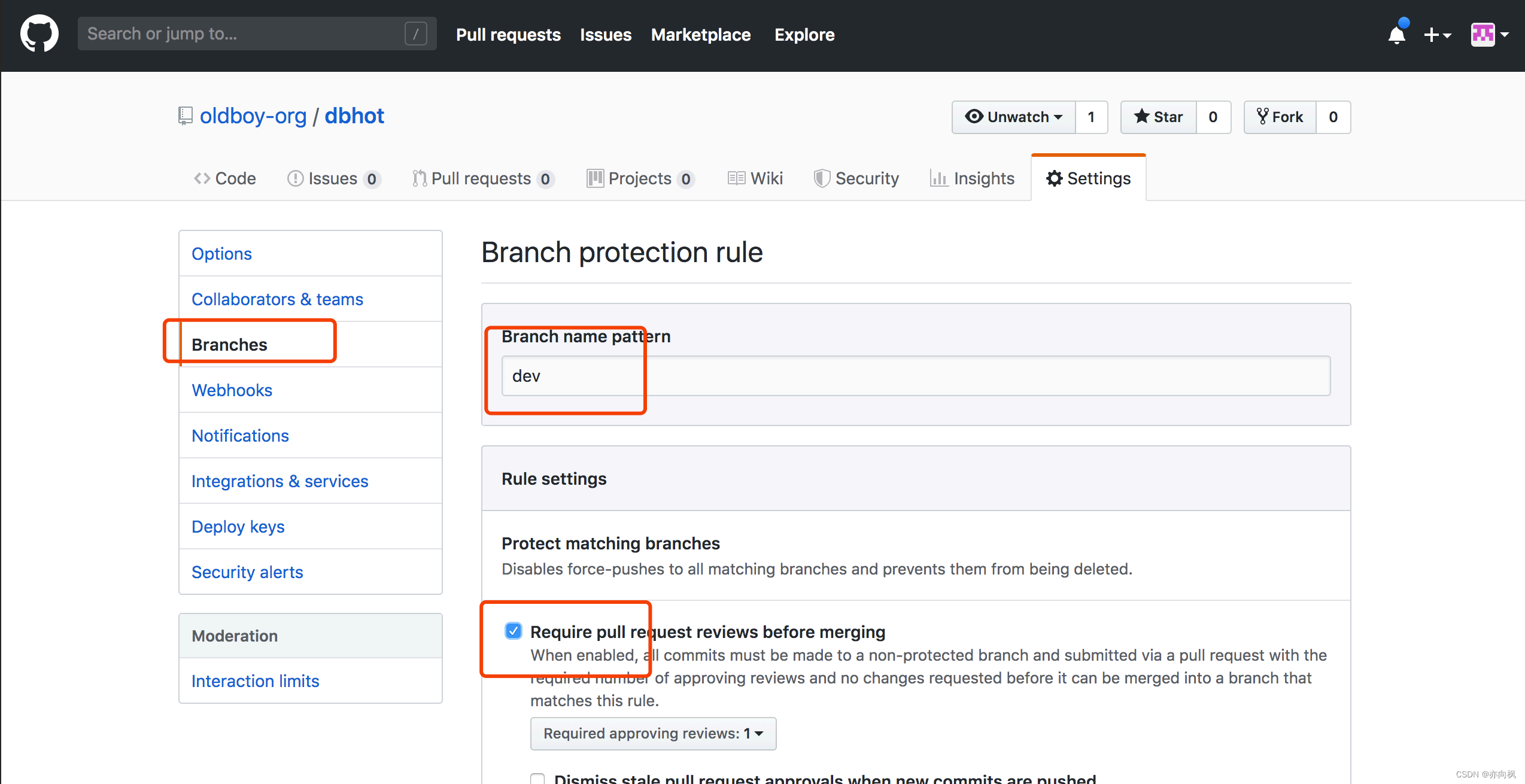The image size is (1525, 784).
Task: Star the repository
Action: [1159, 117]
